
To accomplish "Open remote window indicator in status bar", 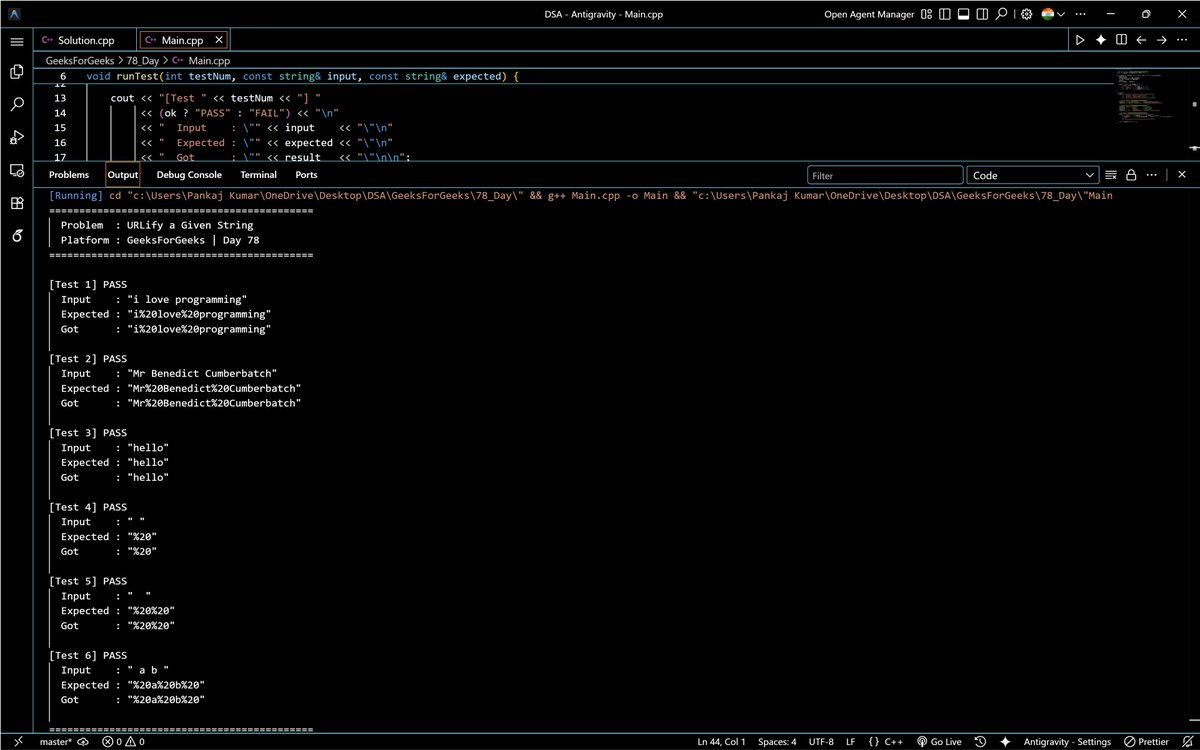I will point(17,742).
